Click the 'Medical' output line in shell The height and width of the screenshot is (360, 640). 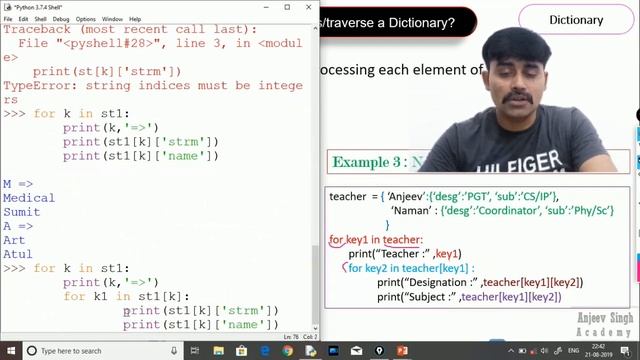click(29, 198)
